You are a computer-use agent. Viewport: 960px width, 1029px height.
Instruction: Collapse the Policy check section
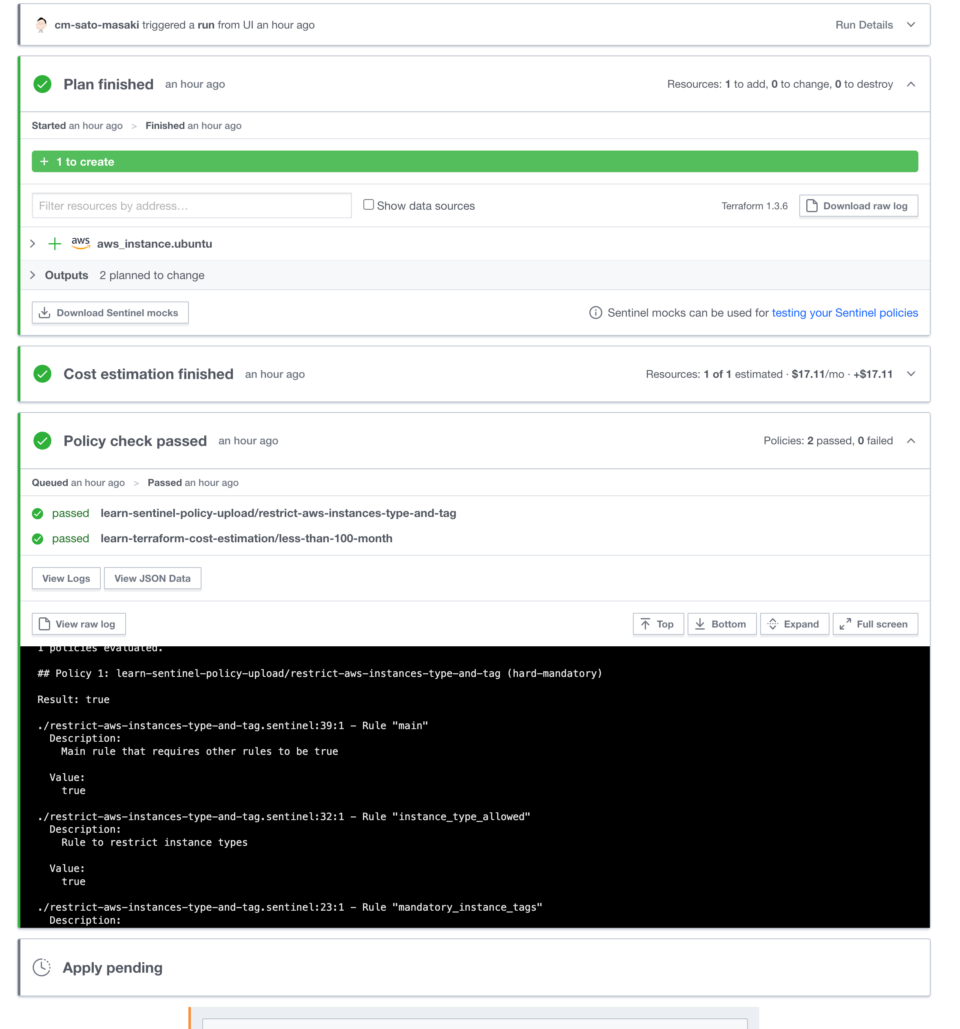point(911,440)
